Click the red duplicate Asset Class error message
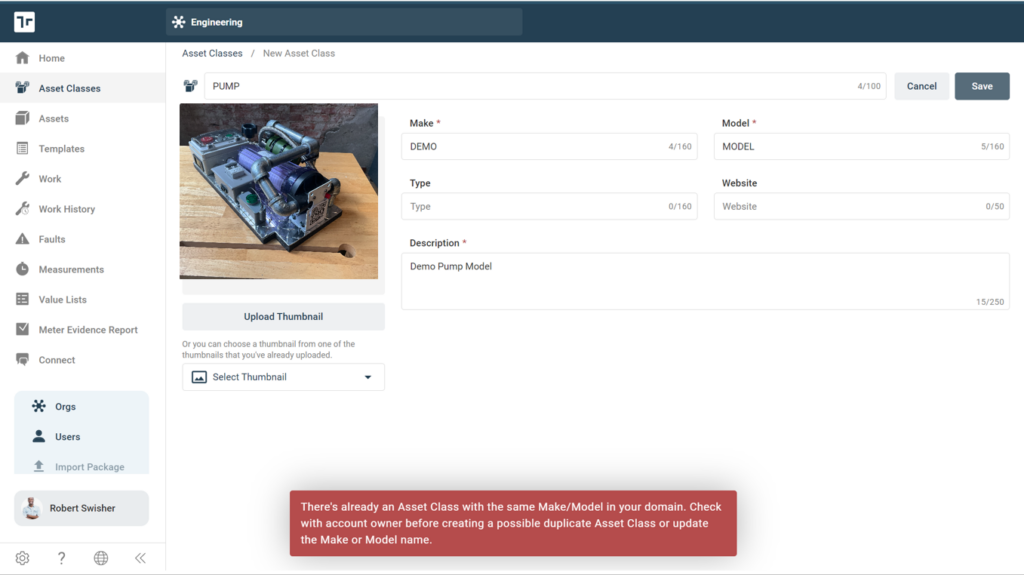 tap(513, 523)
